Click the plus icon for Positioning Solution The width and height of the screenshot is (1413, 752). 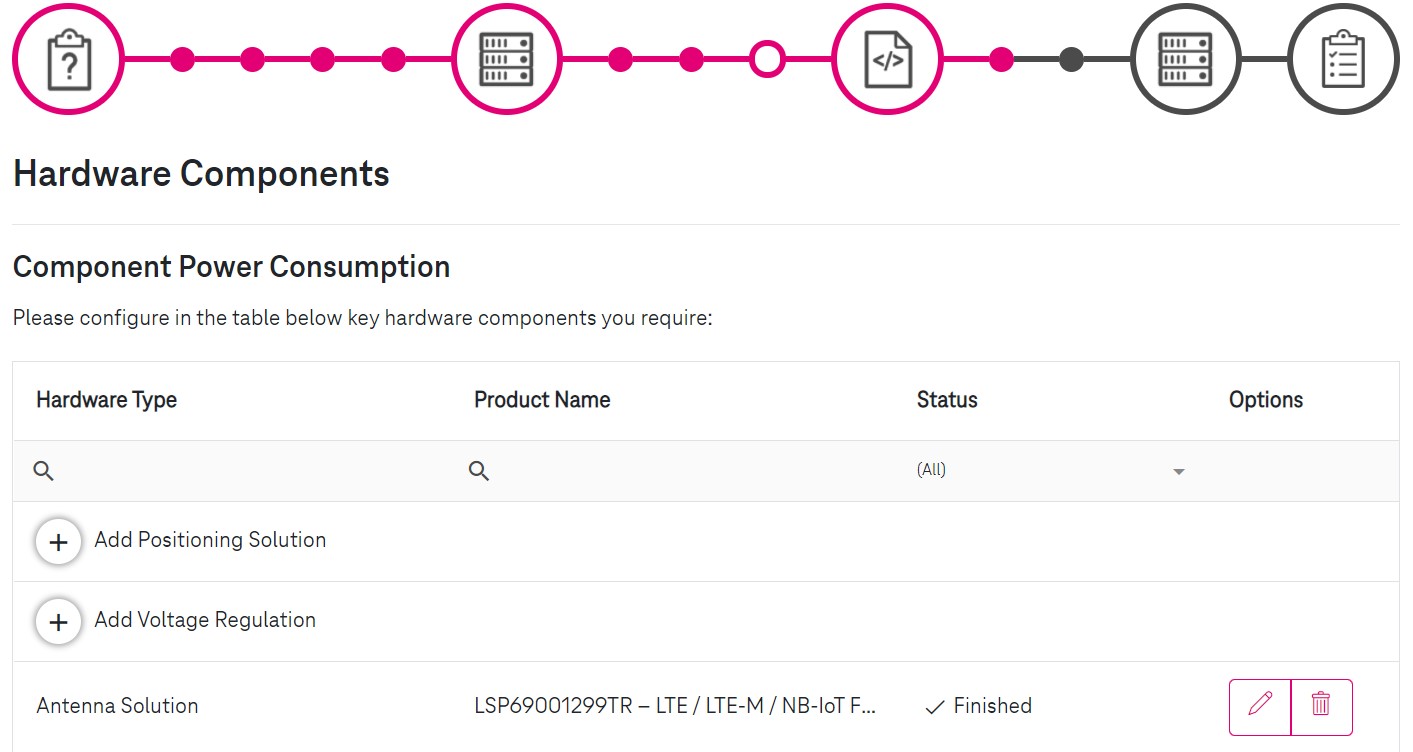59,541
